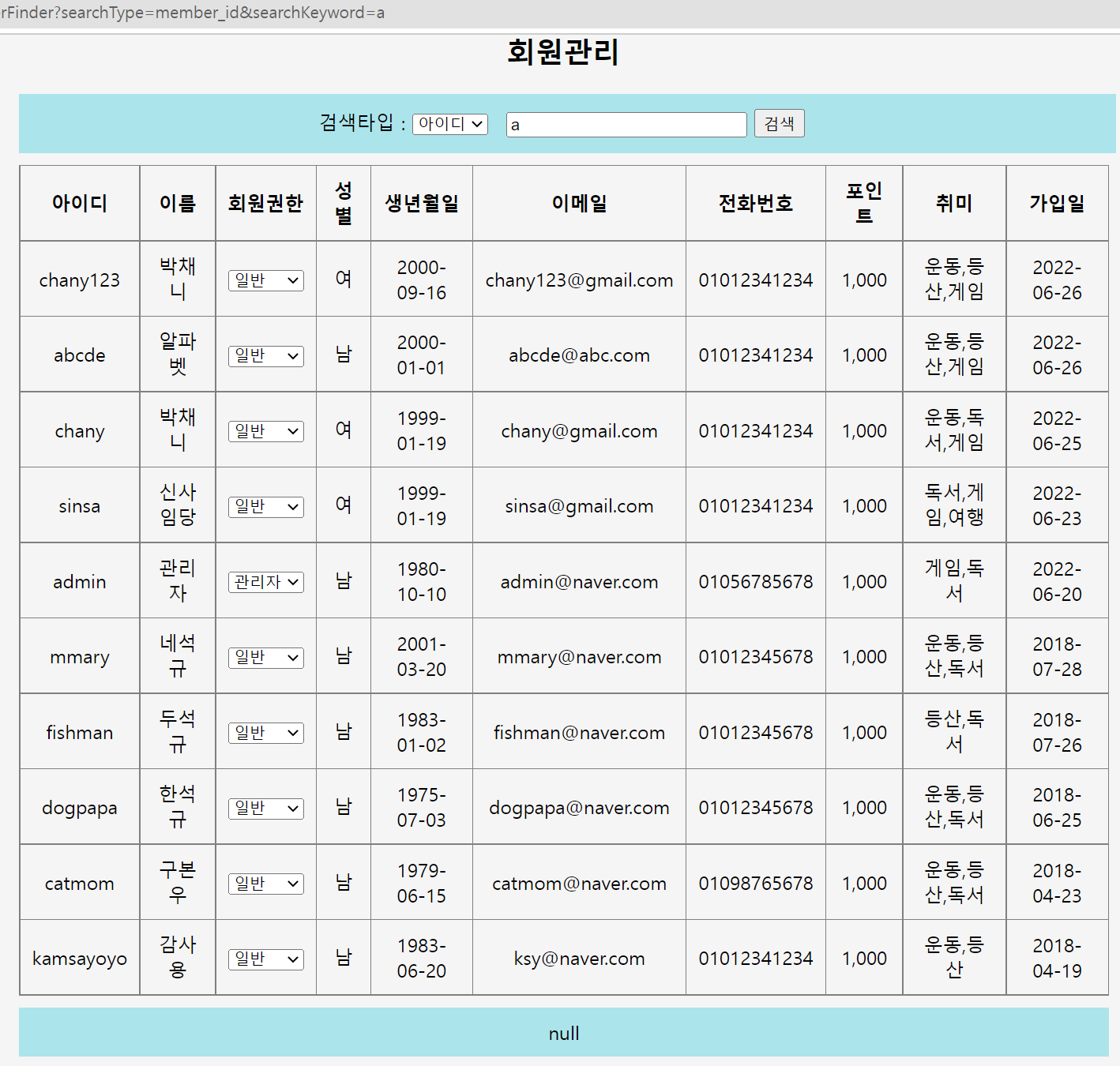The height and width of the screenshot is (1066, 1120).
Task: Click the search keyword input field
Action: [x=626, y=125]
